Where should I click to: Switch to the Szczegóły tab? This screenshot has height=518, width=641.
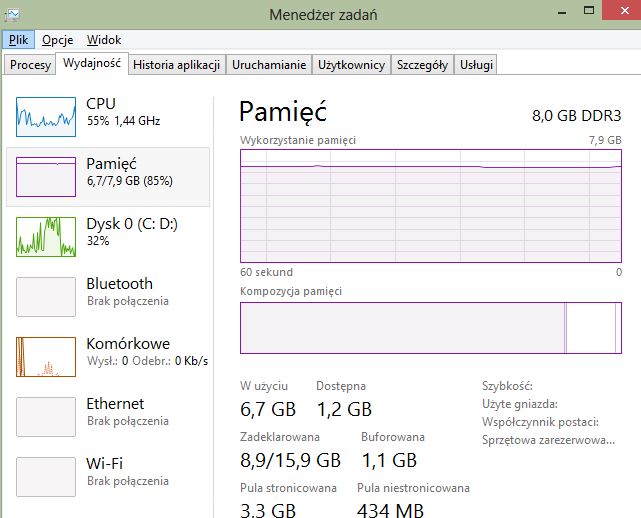pos(422,65)
